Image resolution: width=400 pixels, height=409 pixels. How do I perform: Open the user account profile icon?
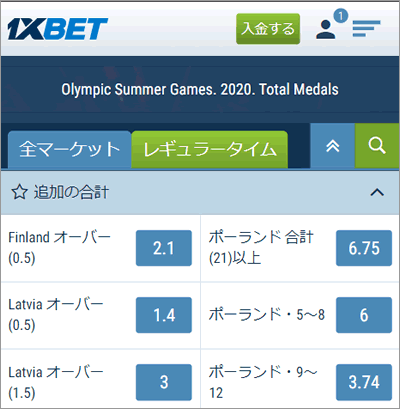(326, 30)
